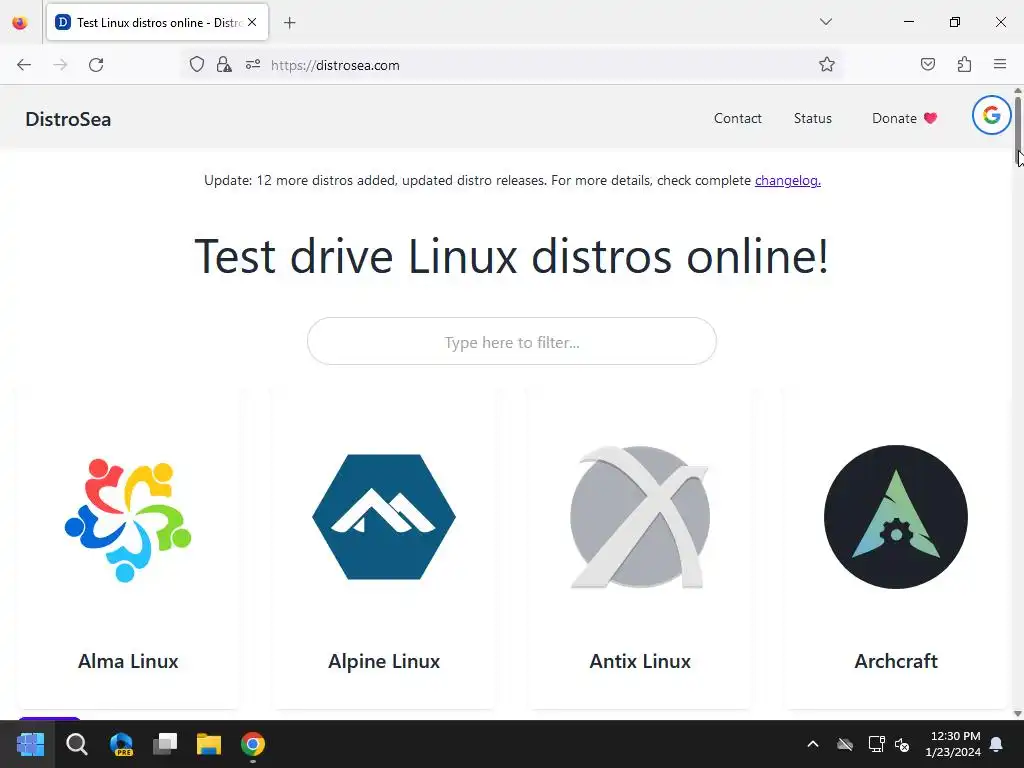
Task: Reload the current page
Action: [x=96, y=65]
